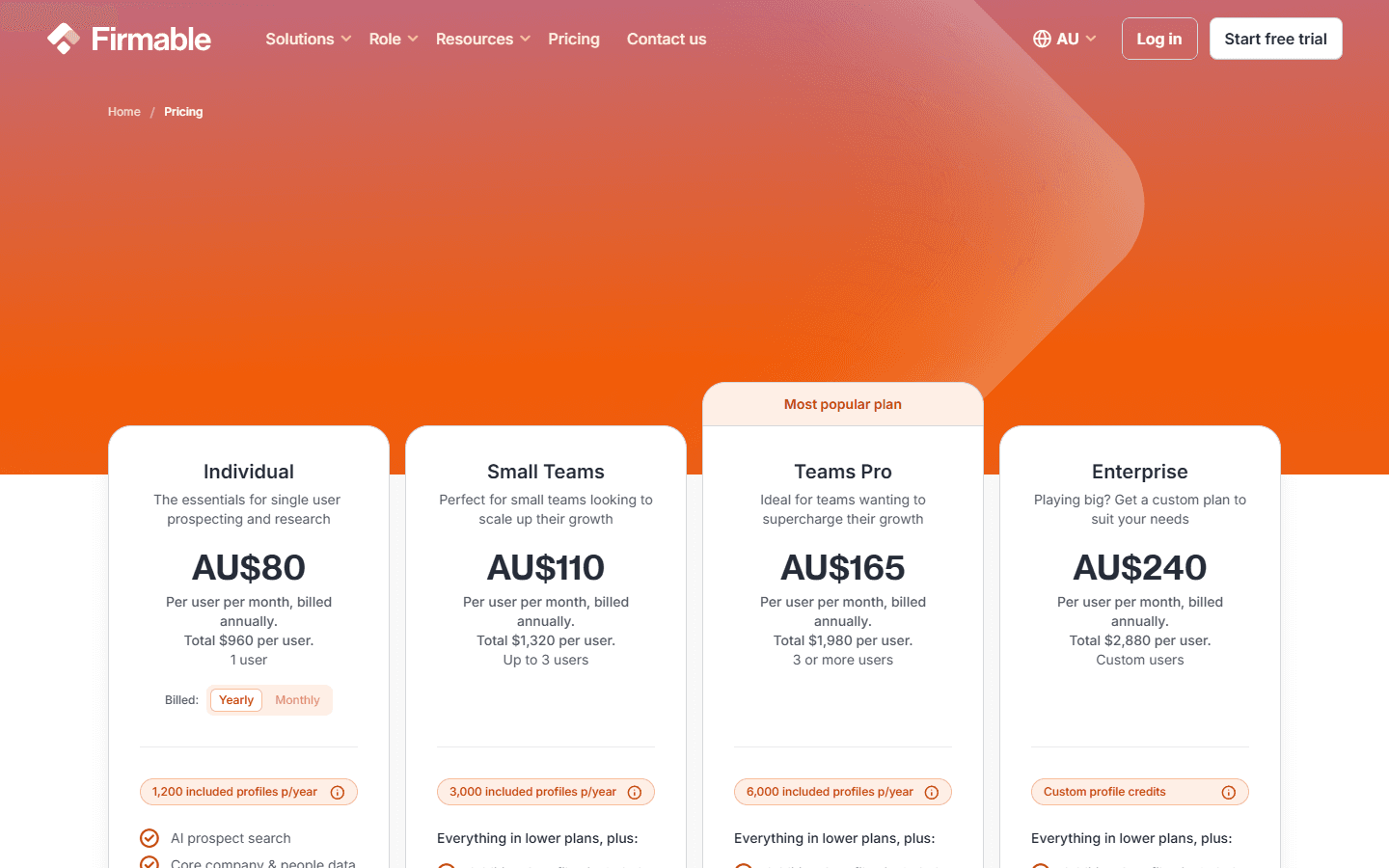This screenshot has height=868, width=1389.
Task: Open info tooltip for 6,000 included profiles
Action: 932,792
